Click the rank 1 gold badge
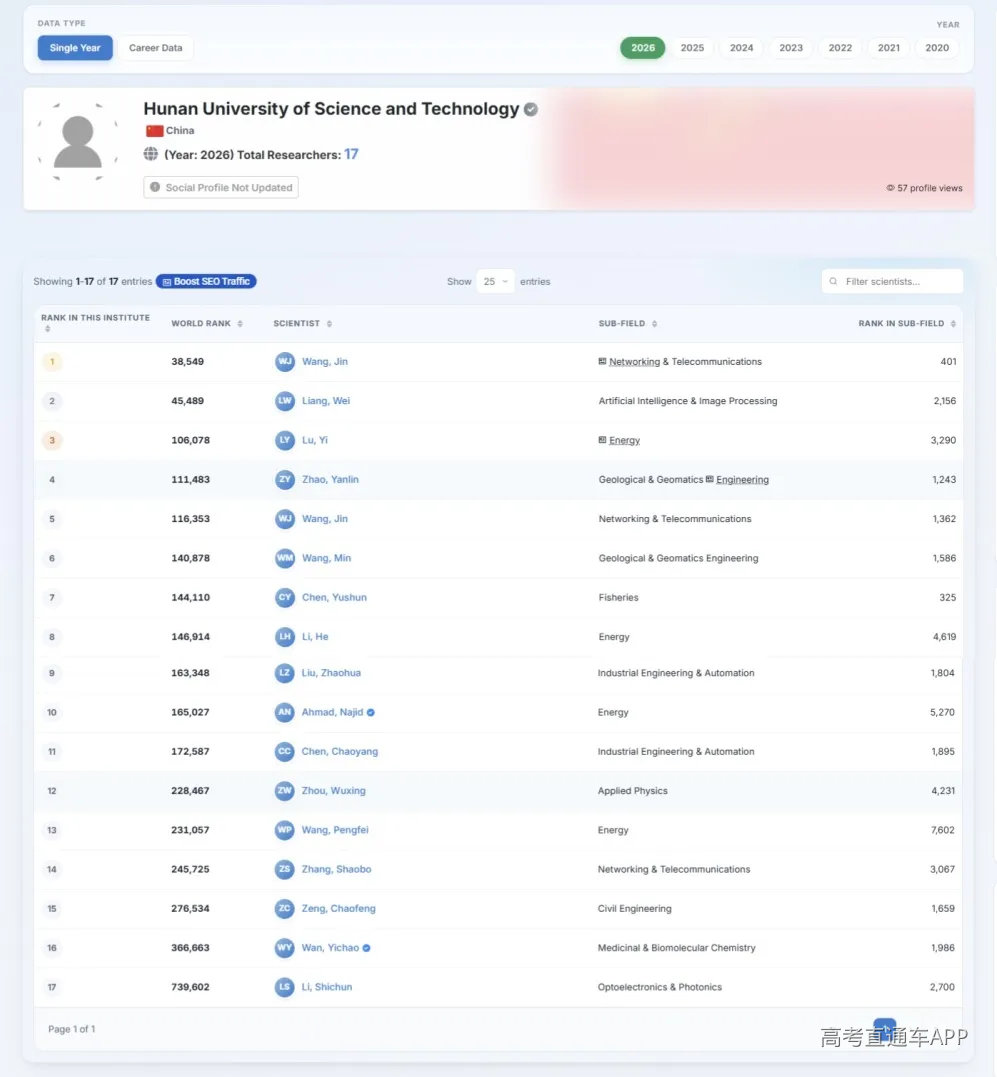Image resolution: width=997 pixels, height=1077 pixels. click(51, 362)
